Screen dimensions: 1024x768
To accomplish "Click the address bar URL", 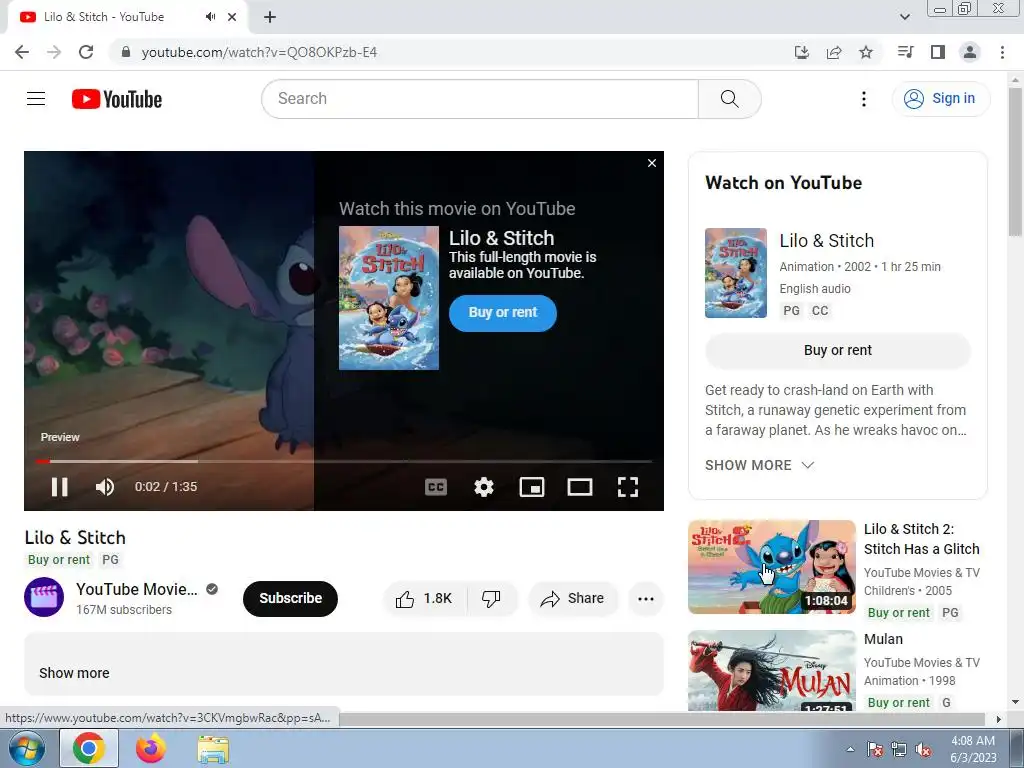I will [259, 52].
